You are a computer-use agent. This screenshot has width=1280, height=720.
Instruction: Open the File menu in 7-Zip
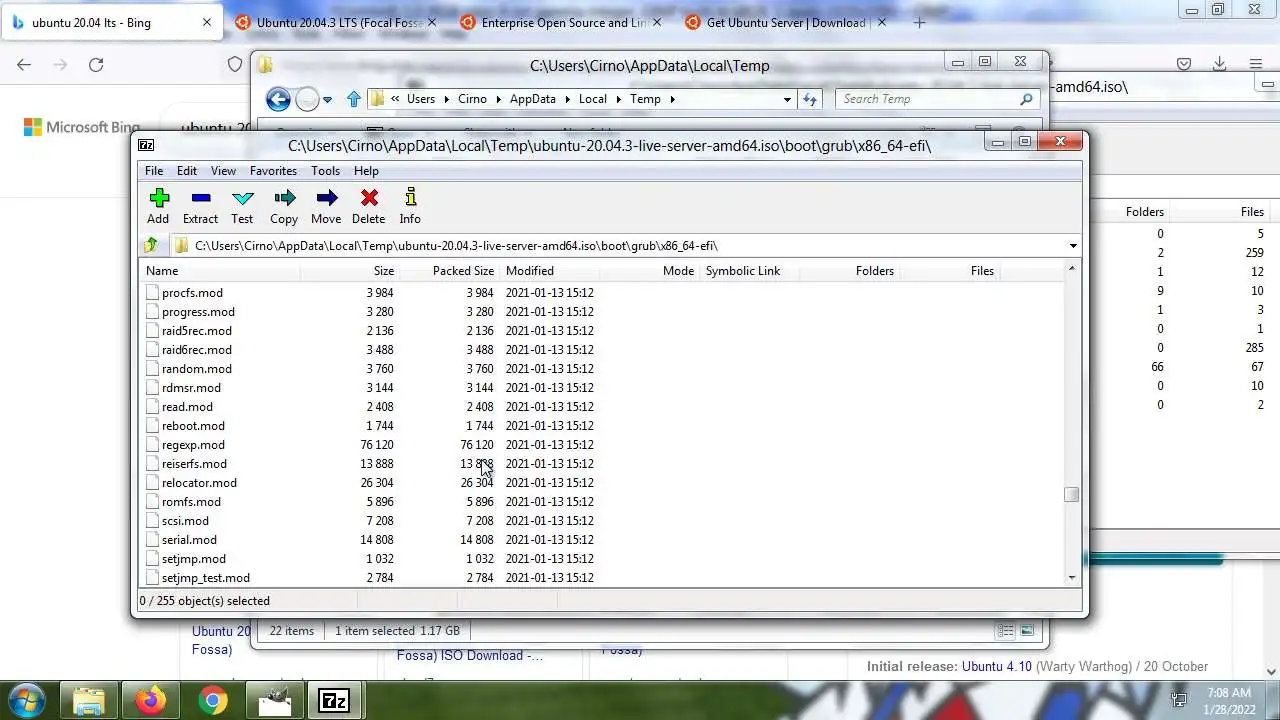[153, 171]
